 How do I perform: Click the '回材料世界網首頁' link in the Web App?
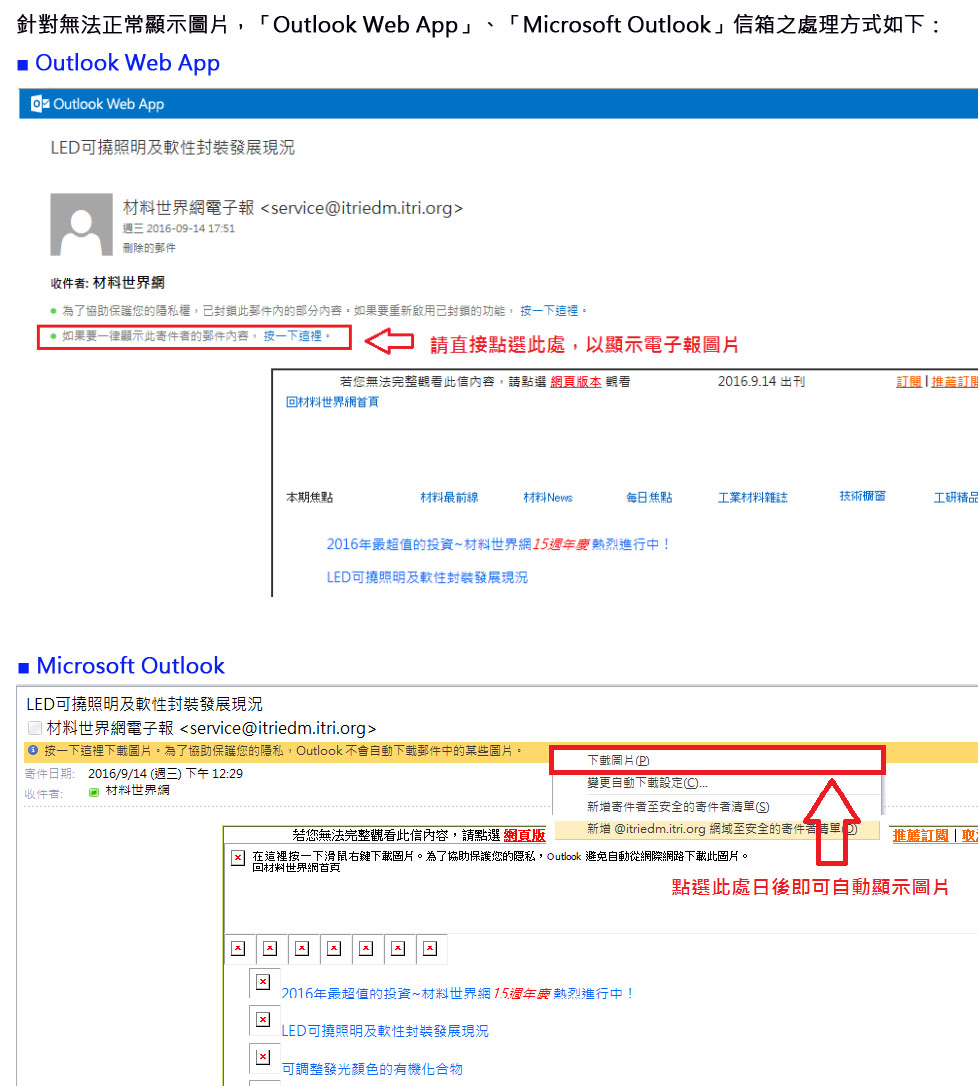click(332, 402)
